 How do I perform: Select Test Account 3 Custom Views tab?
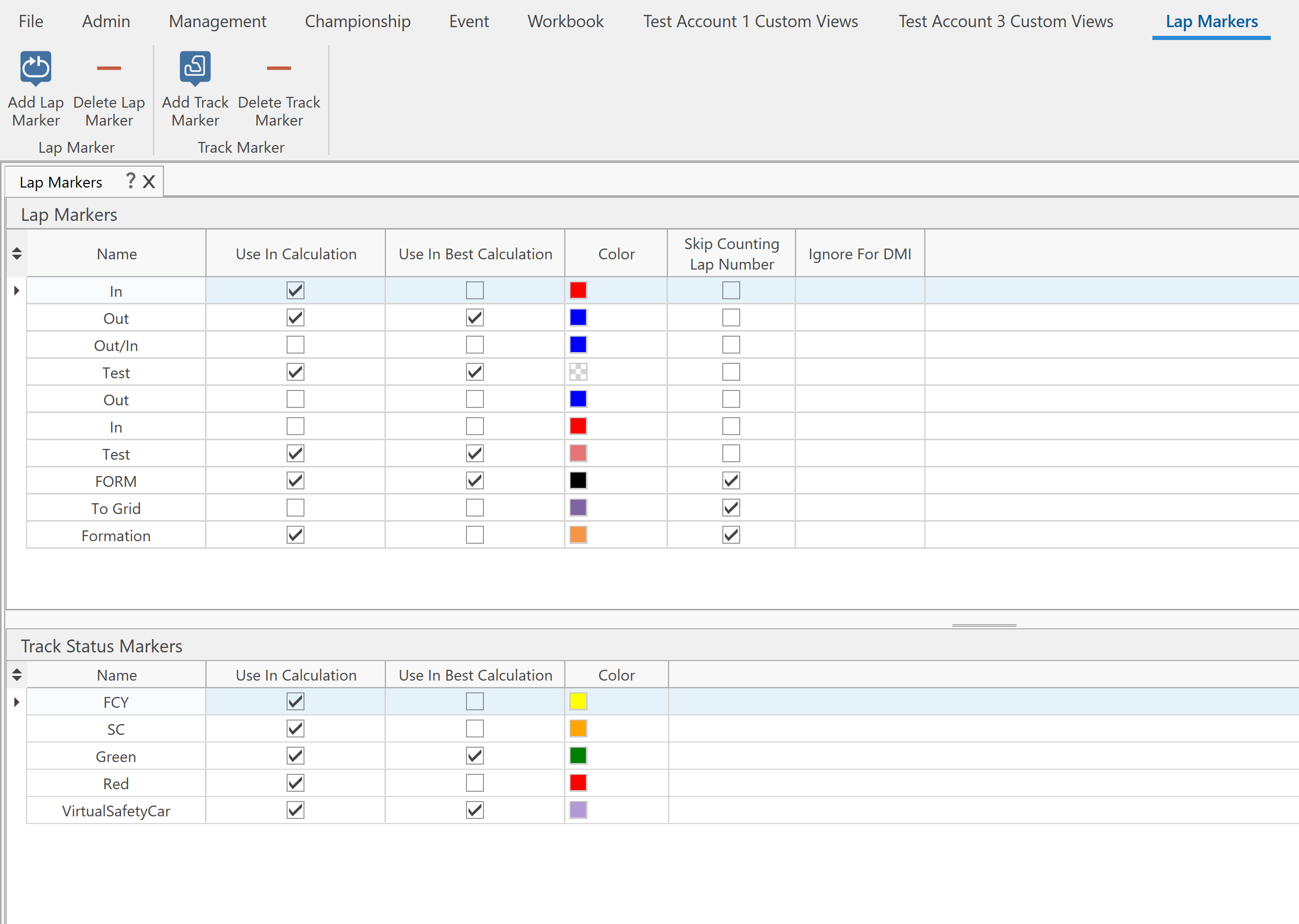pos(1006,22)
